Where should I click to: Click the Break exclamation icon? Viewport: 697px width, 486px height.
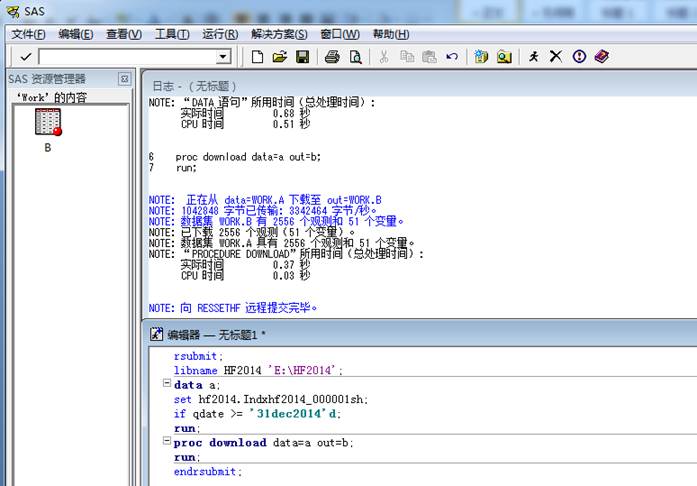(x=578, y=57)
